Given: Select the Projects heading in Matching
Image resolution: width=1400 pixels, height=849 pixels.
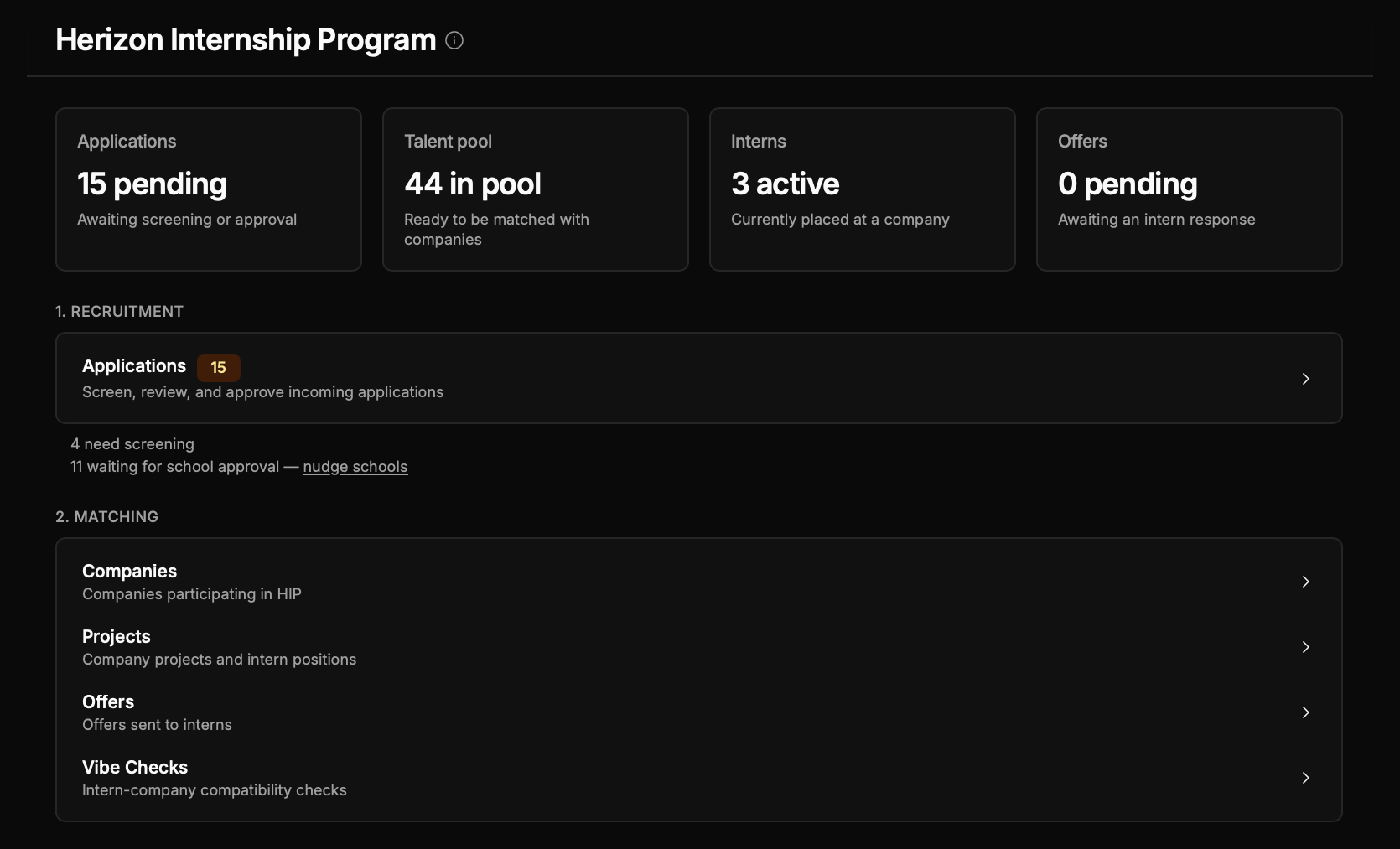Looking at the screenshot, I should (x=117, y=637).
